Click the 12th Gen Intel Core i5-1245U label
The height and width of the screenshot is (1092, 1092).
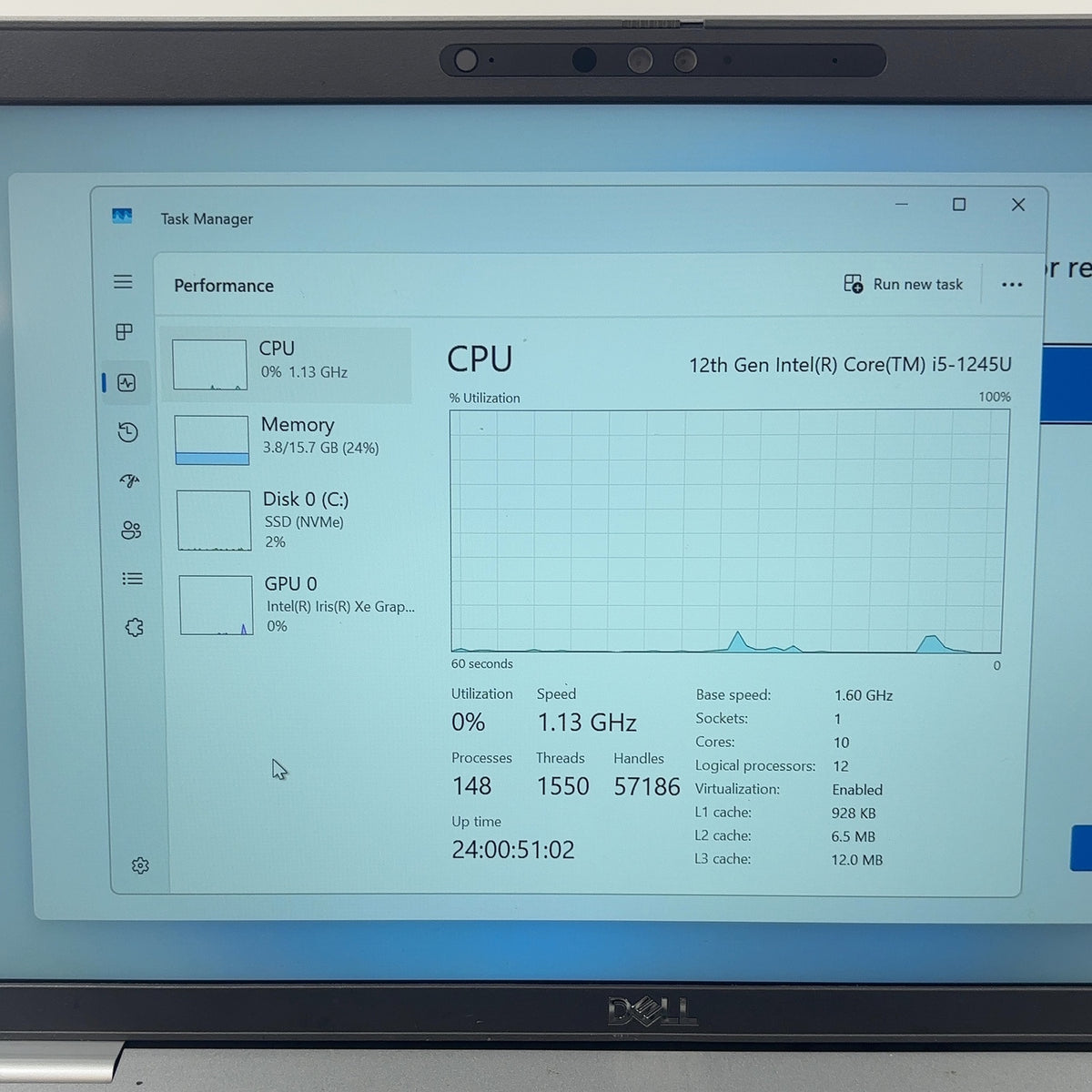850,365
